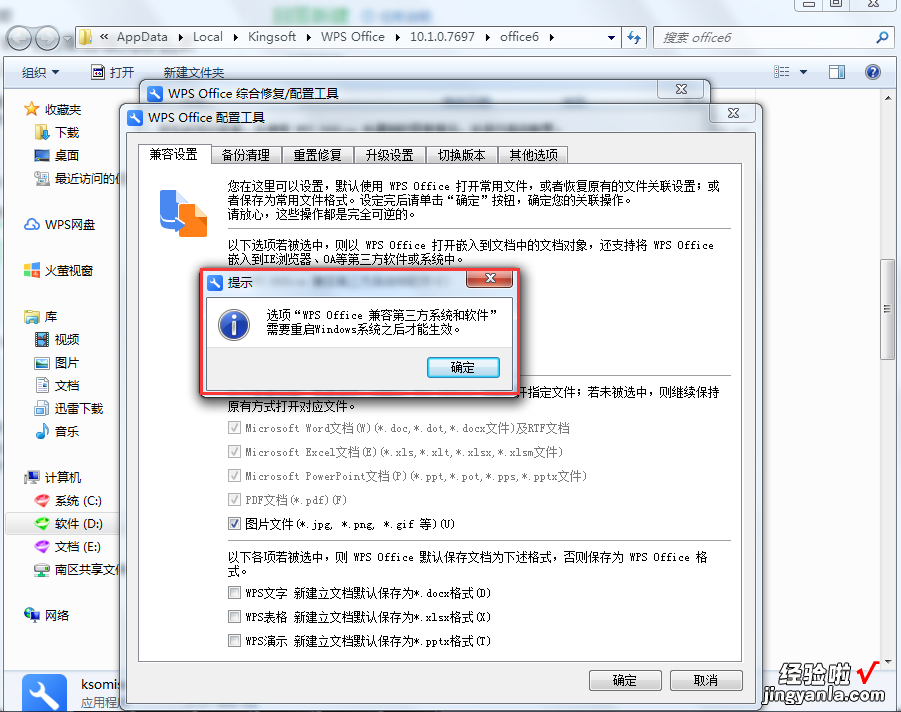Open the 升级设置 tab

[390, 155]
